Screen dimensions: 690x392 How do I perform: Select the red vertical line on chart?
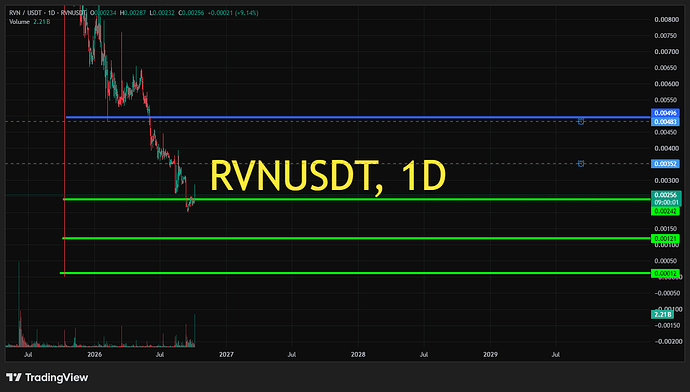pos(65,141)
